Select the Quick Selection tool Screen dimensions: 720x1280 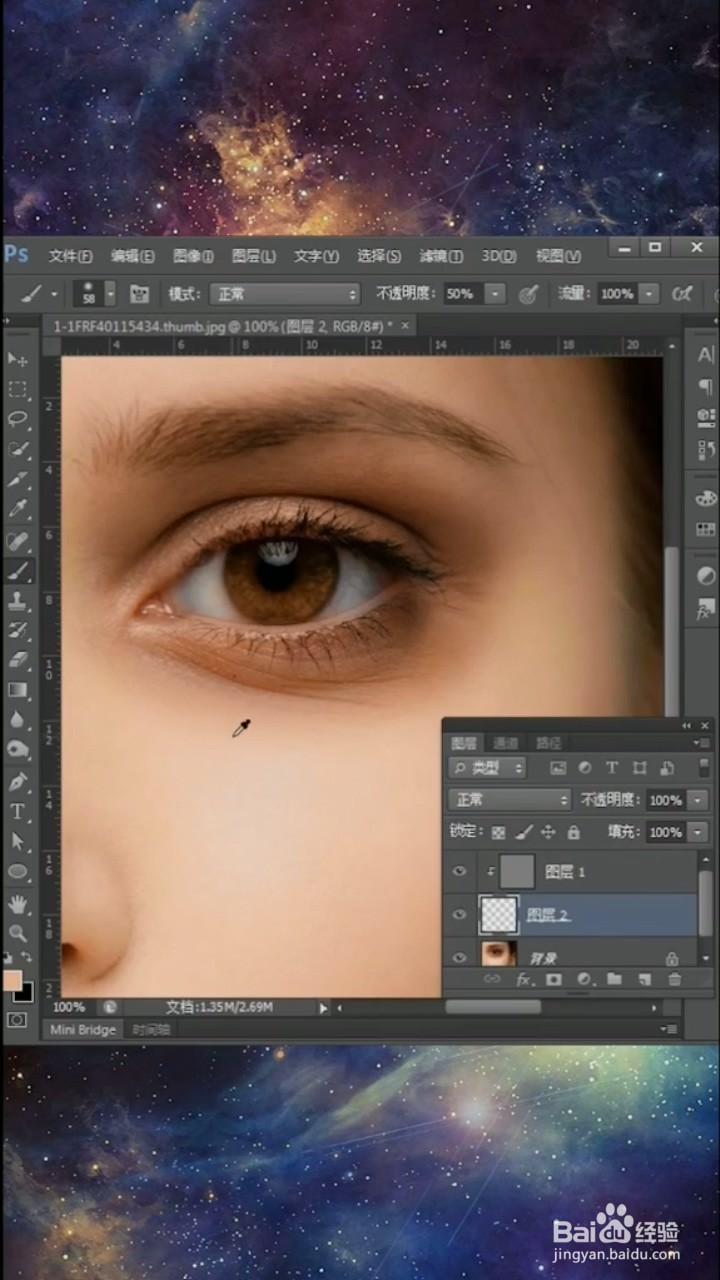(18, 449)
